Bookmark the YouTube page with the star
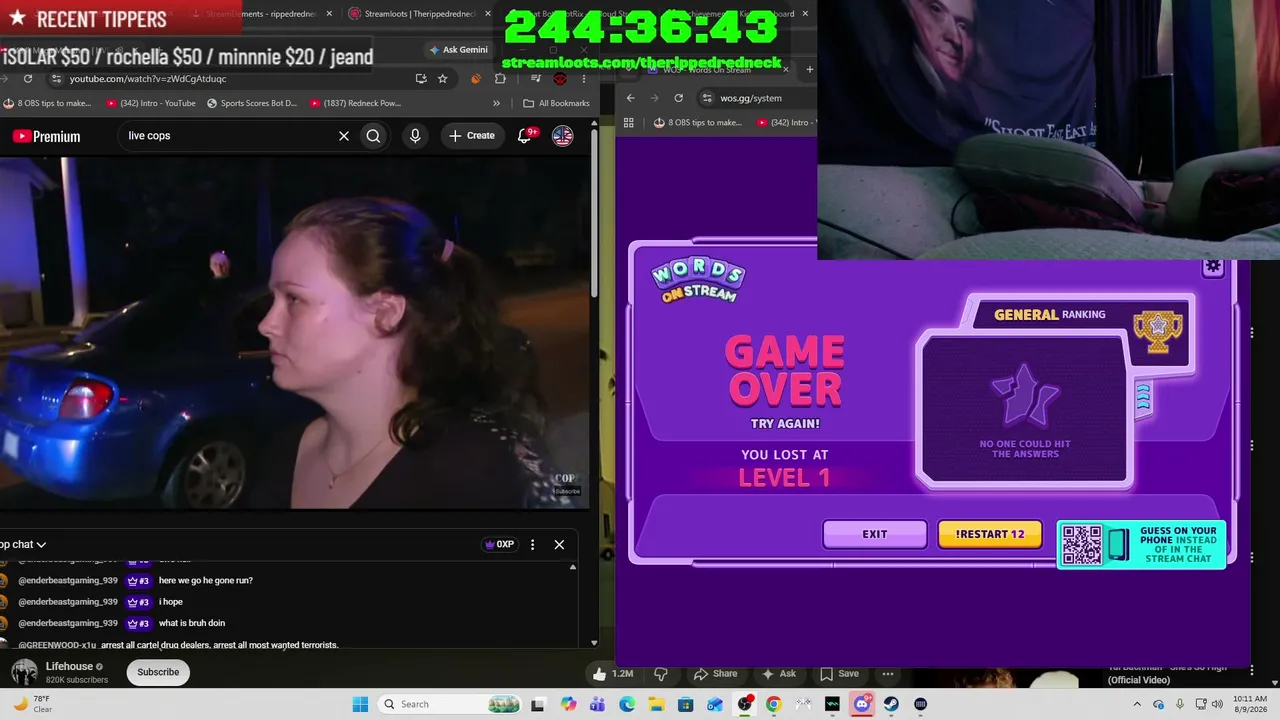Screen dimensions: 1280x720 pyautogui.click(x=442, y=79)
